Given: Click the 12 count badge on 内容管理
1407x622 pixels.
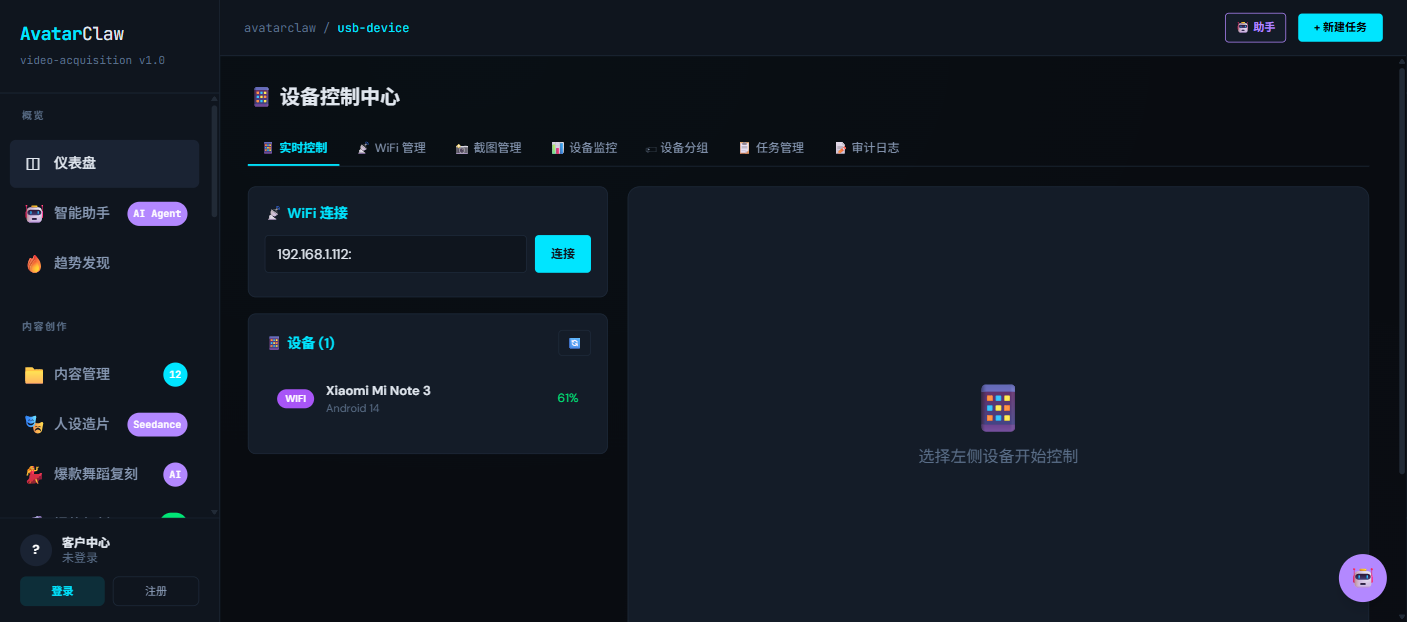Looking at the screenshot, I should coord(175,374).
